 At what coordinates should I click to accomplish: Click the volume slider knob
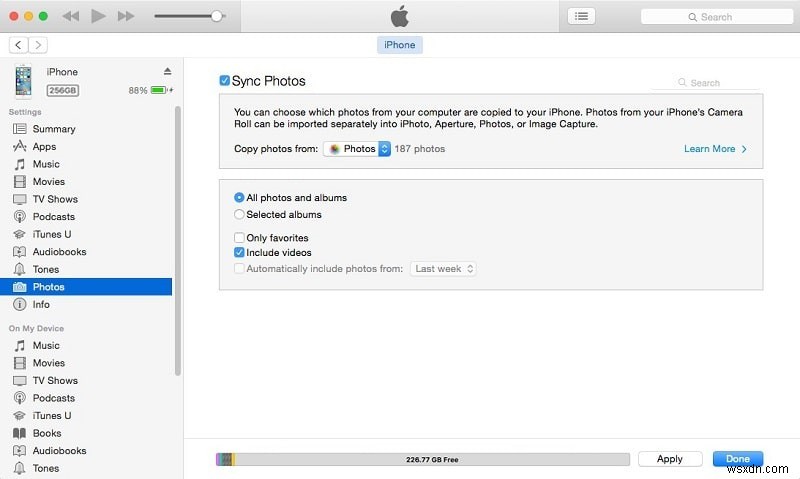coord(217,16)
